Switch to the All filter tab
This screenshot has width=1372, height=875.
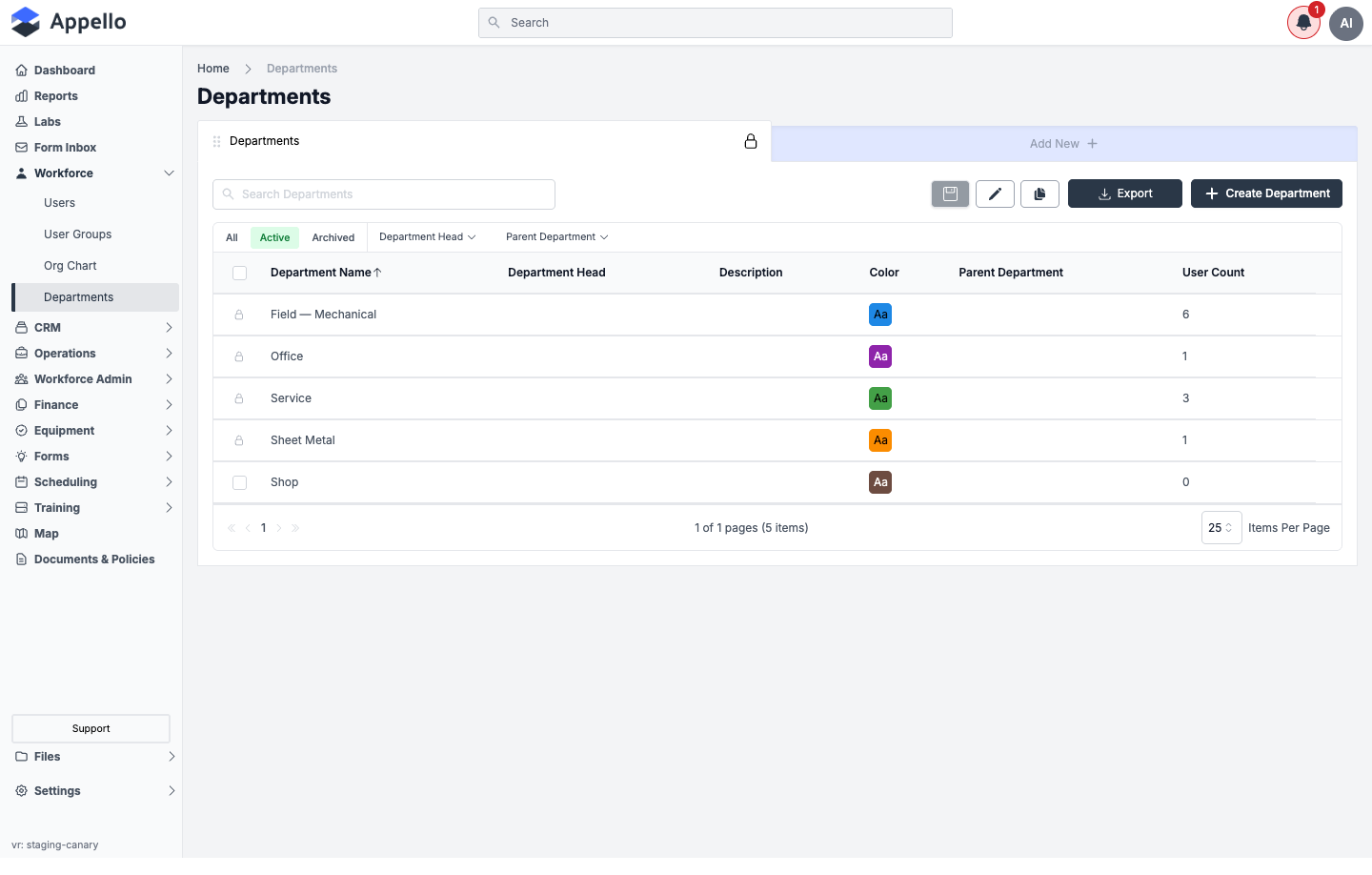pyautogui.click(x=232, y=238)
